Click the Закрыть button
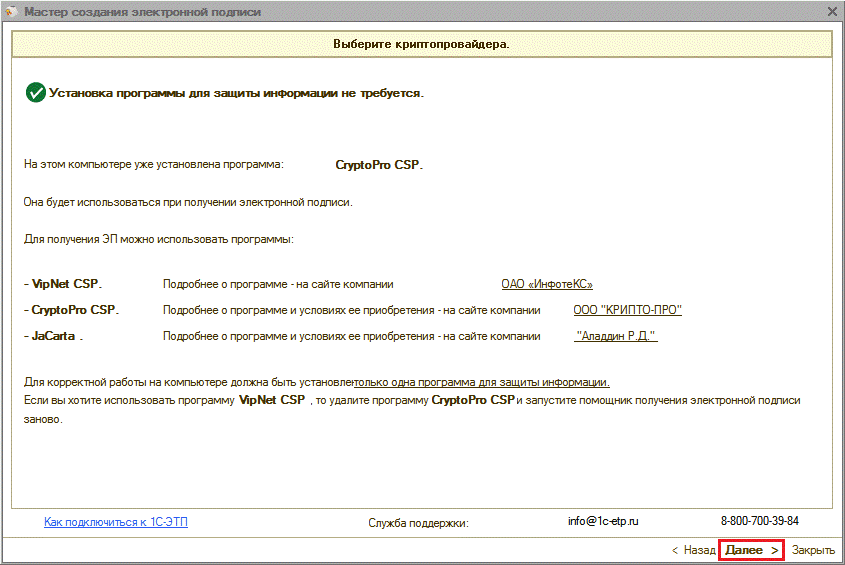The width and height of the screenshot is (845, 565). pos(813,550)
